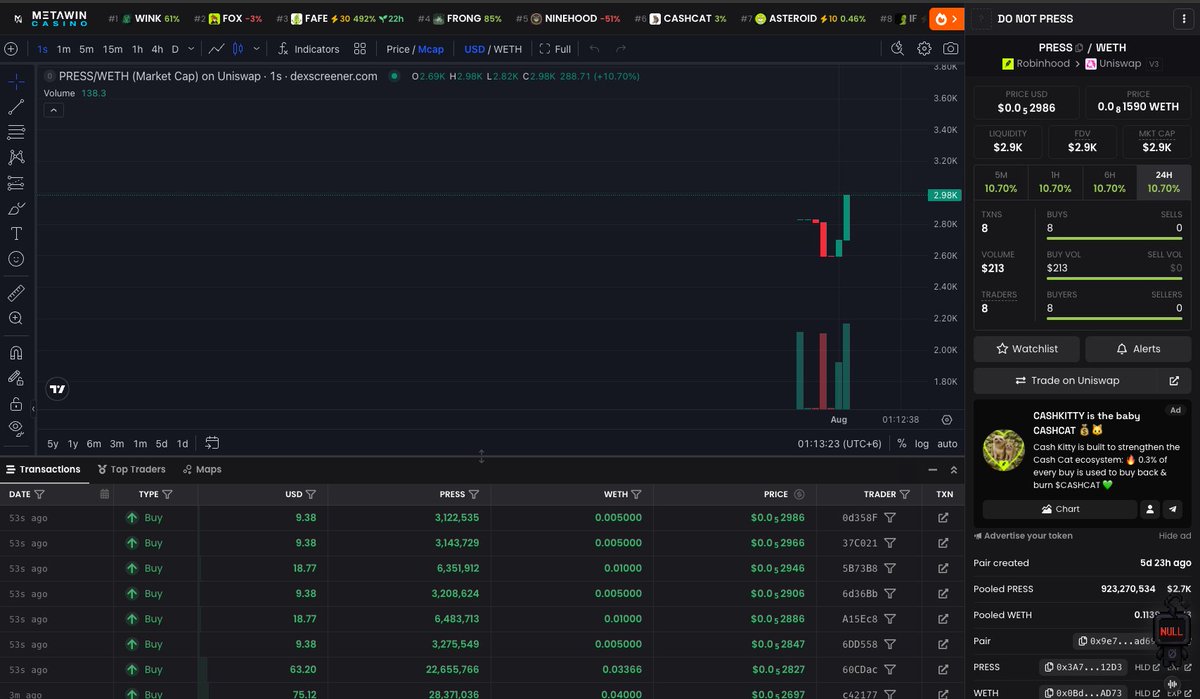The width and height of the screenshot is (1200, 699).
Task: Select the 4h timeframe
Action: tap(157, 49)
